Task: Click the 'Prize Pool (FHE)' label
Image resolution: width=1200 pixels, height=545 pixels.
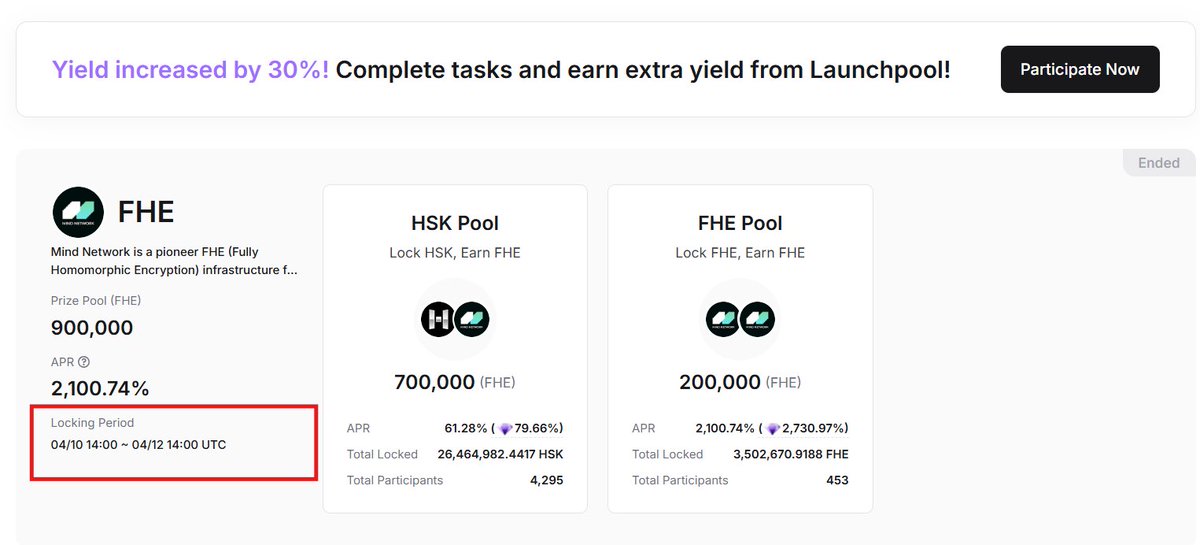Action: tap(96, 301)
